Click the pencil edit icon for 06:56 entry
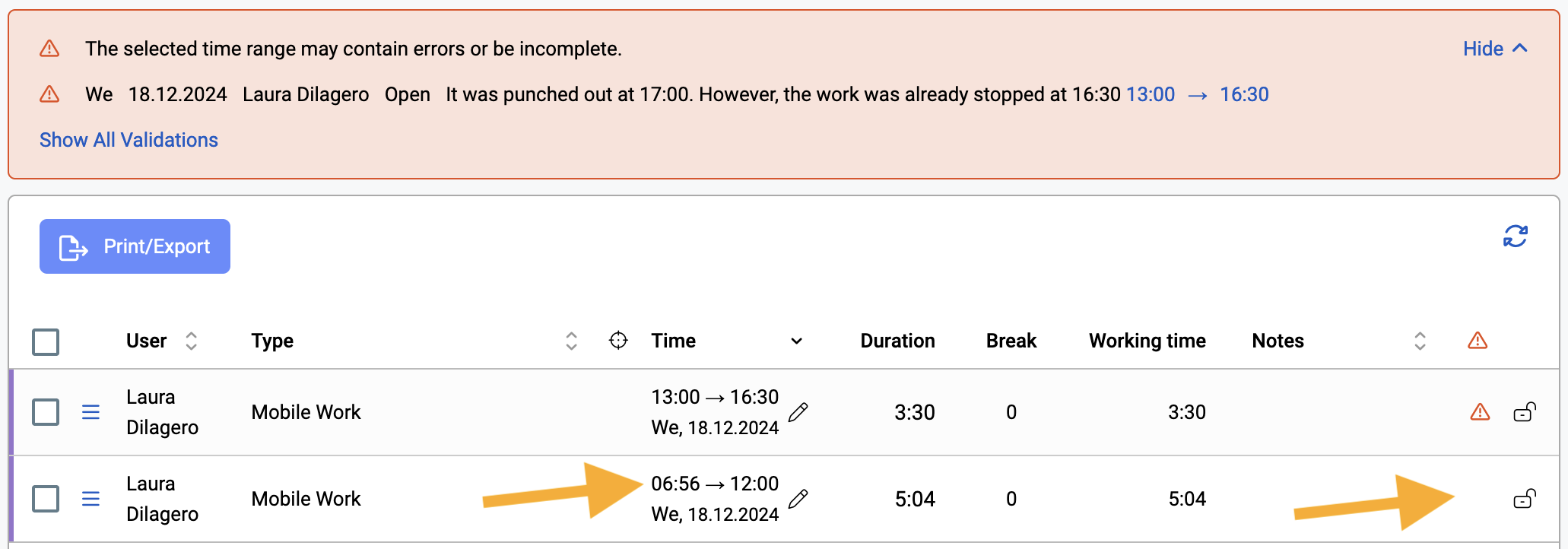 pos(798,500)
